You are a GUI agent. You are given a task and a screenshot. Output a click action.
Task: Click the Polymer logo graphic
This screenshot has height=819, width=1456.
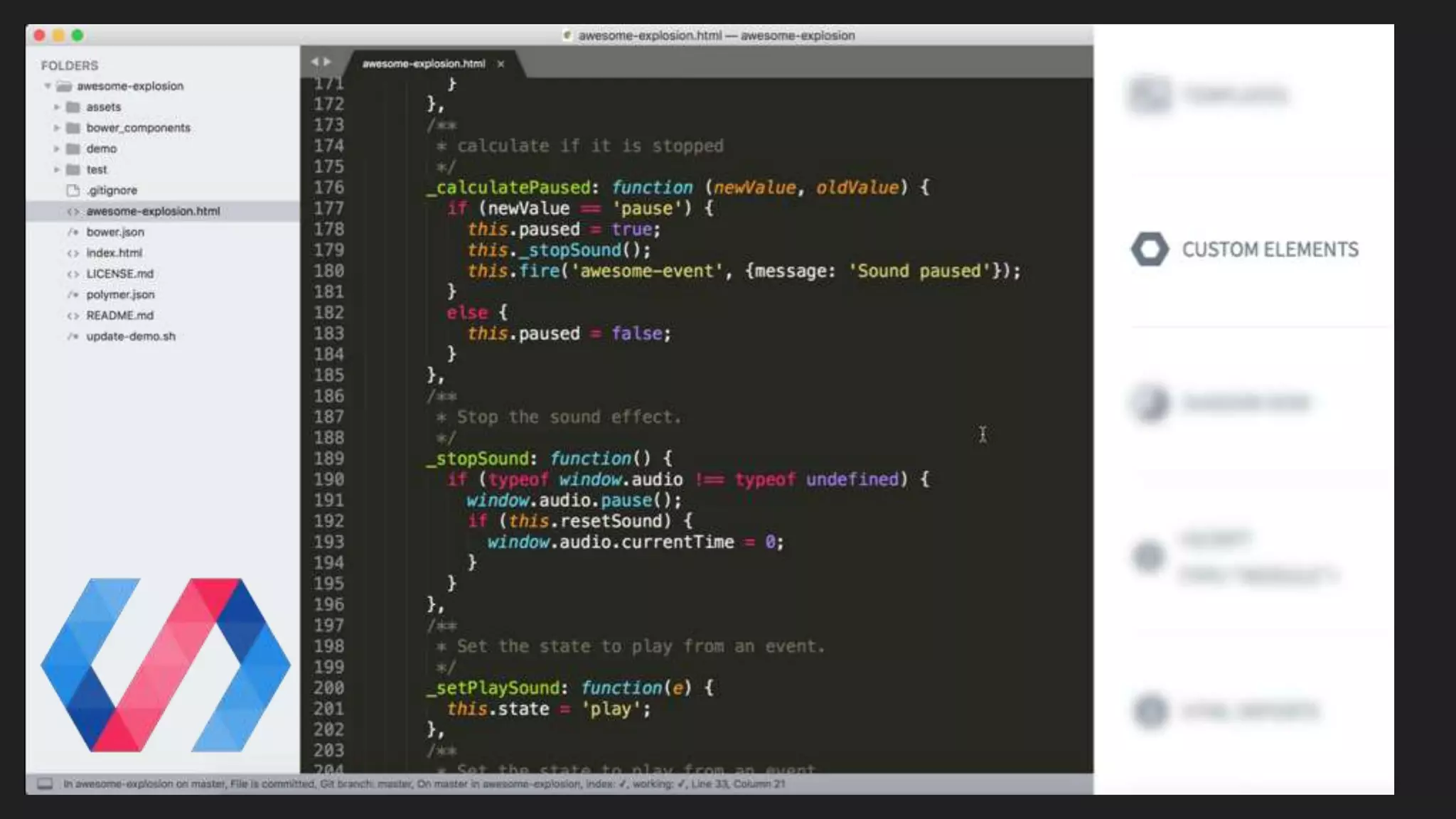pyautogui.click(x=165, y=665)
